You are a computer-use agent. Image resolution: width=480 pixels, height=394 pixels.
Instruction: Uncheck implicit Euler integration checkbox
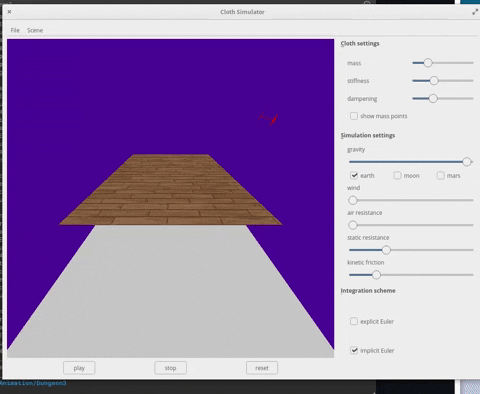click(x=354, y=350)
